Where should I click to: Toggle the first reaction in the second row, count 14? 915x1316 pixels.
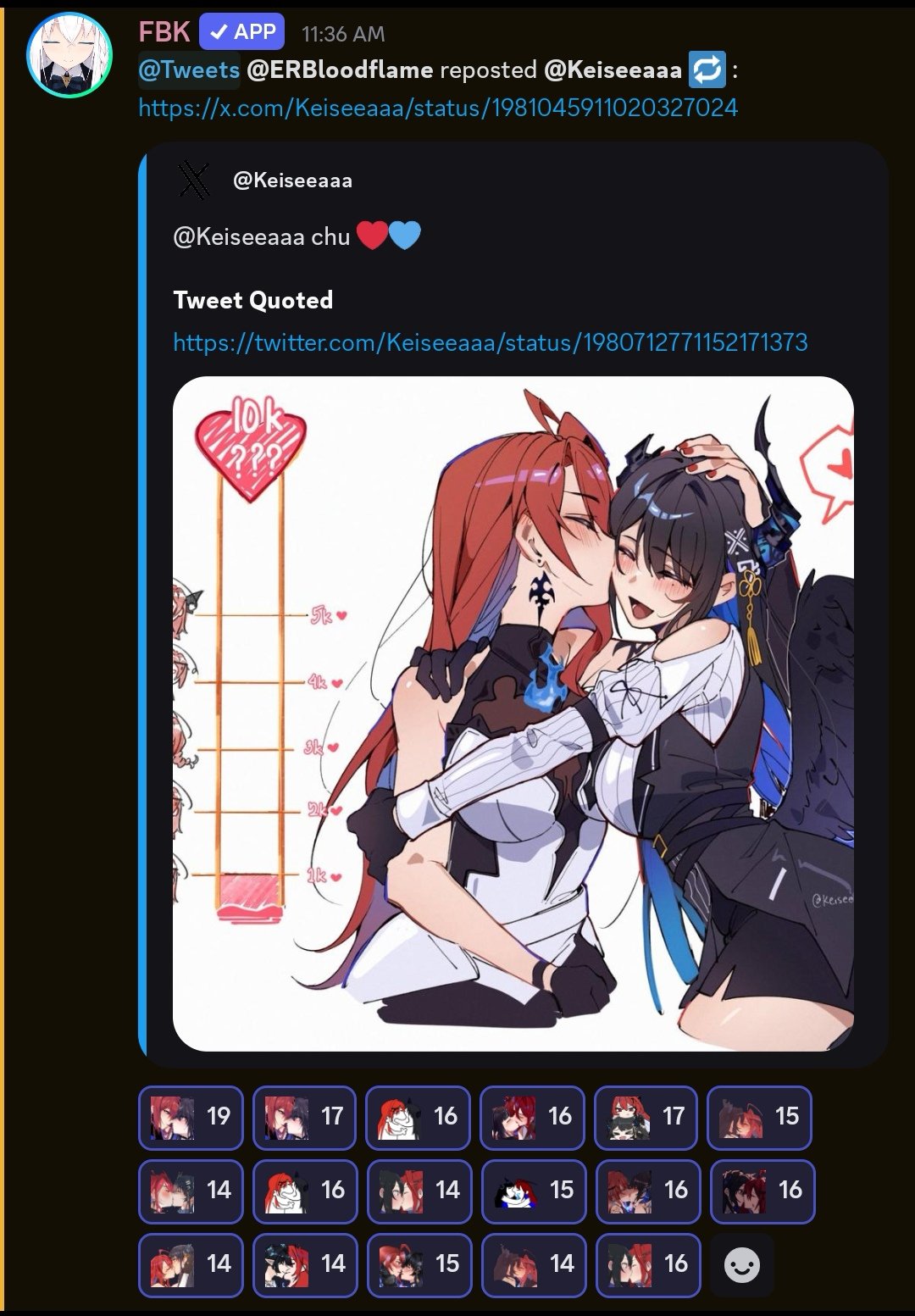tap(191, 1191)
